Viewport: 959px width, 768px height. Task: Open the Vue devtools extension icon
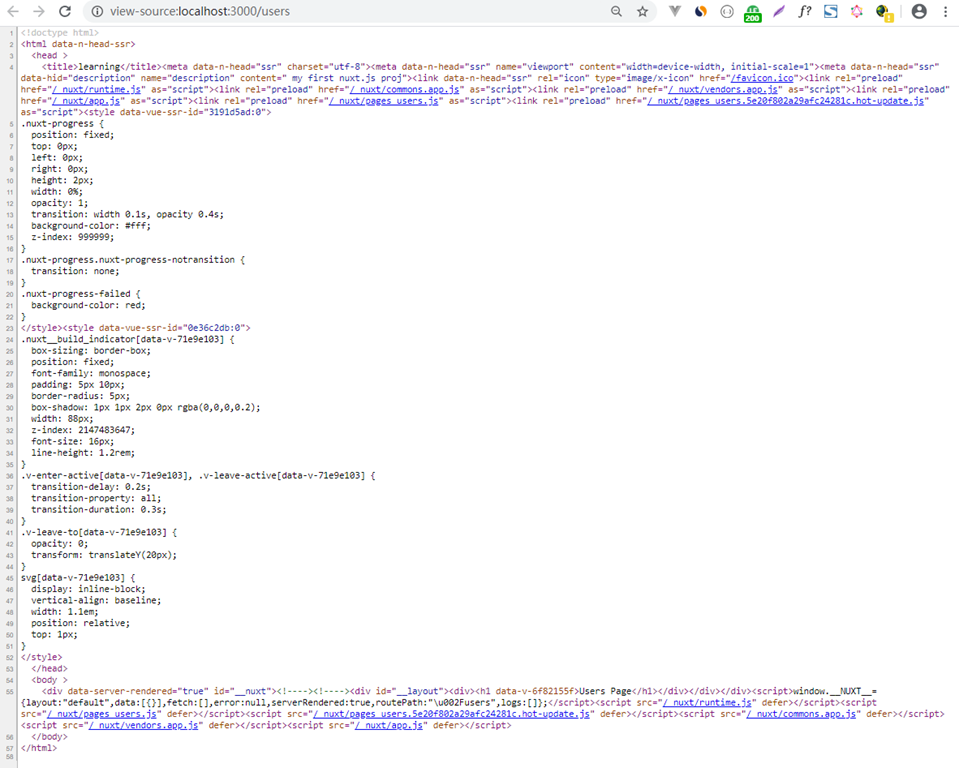675,11
